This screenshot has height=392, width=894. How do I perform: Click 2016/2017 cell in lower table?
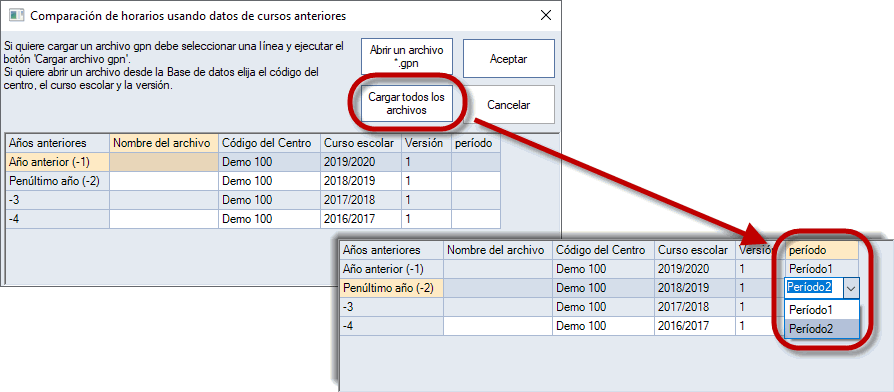coord(694,326)
